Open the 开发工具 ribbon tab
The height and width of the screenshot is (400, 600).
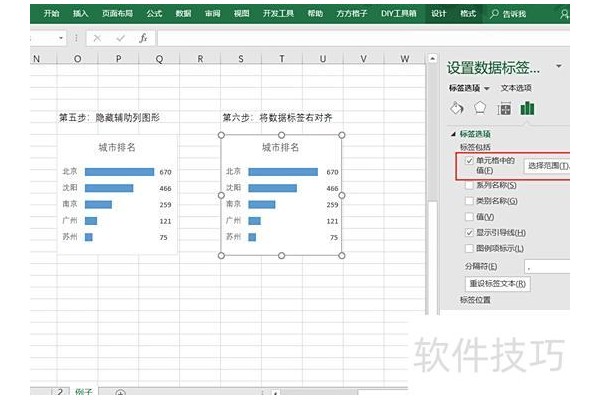278,14
